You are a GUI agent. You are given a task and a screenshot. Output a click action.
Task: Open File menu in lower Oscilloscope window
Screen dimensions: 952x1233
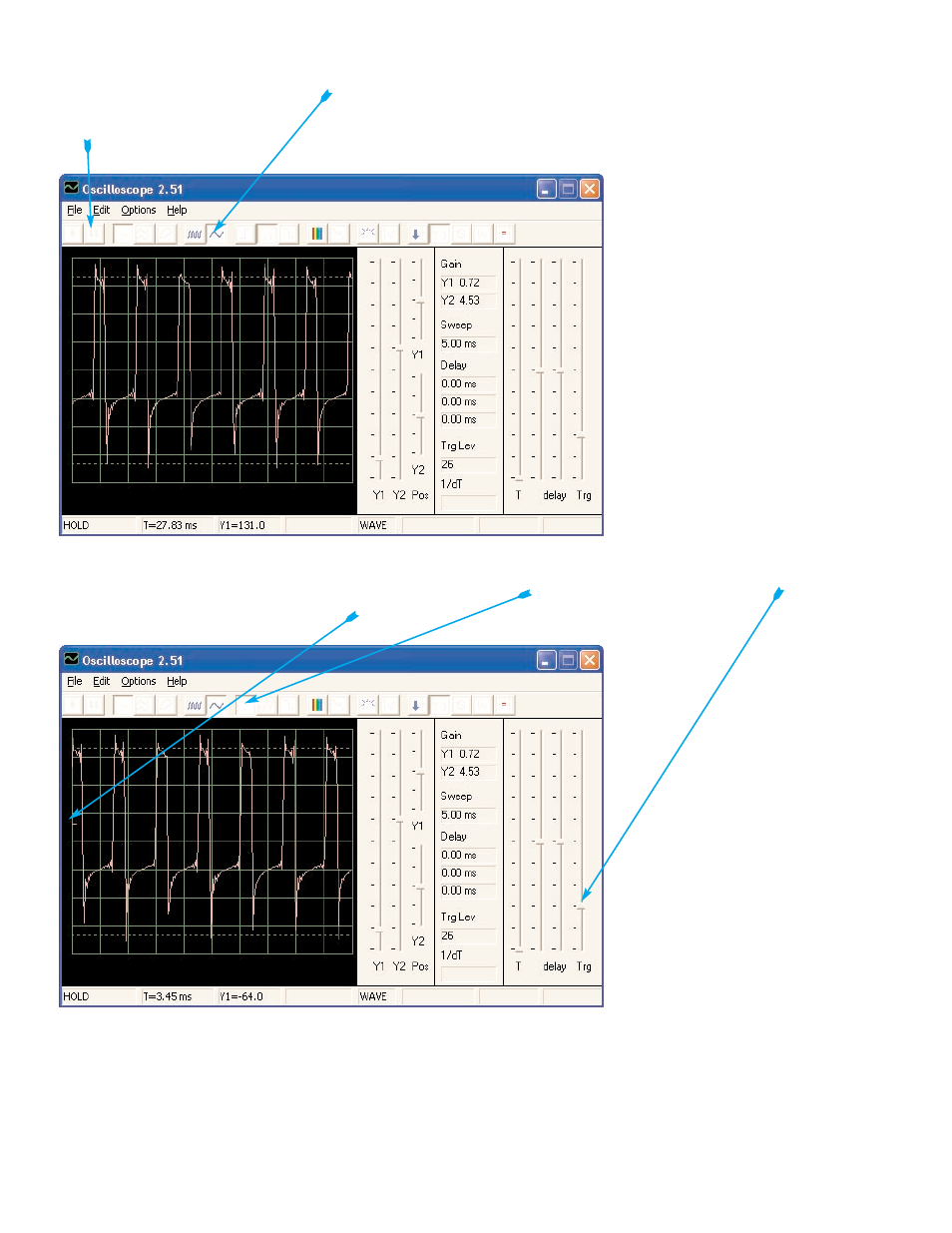pos(74,681)
